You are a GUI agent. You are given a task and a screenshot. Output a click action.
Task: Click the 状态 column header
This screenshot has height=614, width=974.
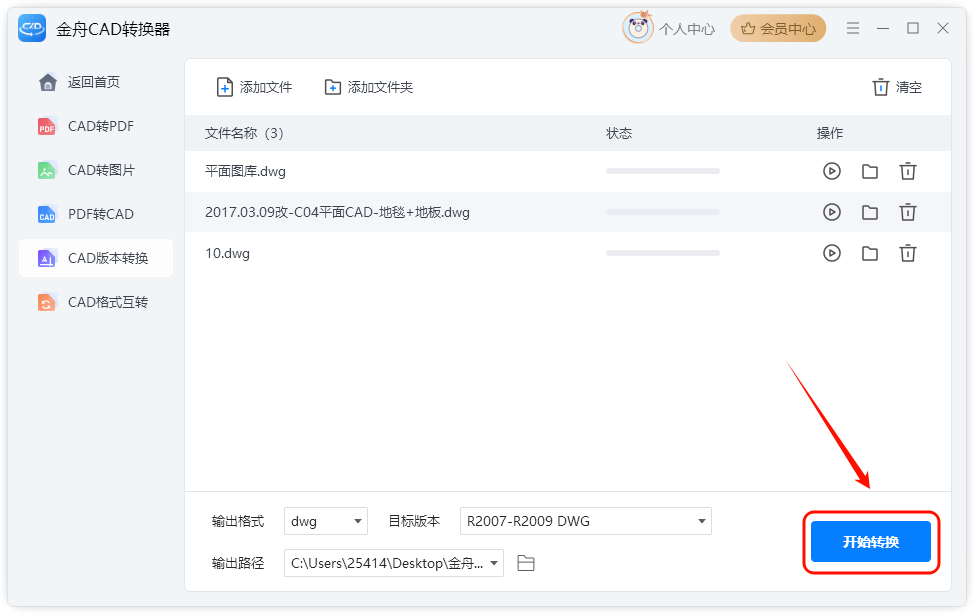pos(619,133)
